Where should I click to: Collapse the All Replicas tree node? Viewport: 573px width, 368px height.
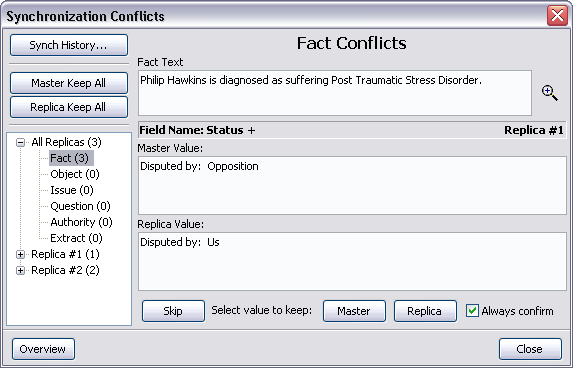(21, 142)
